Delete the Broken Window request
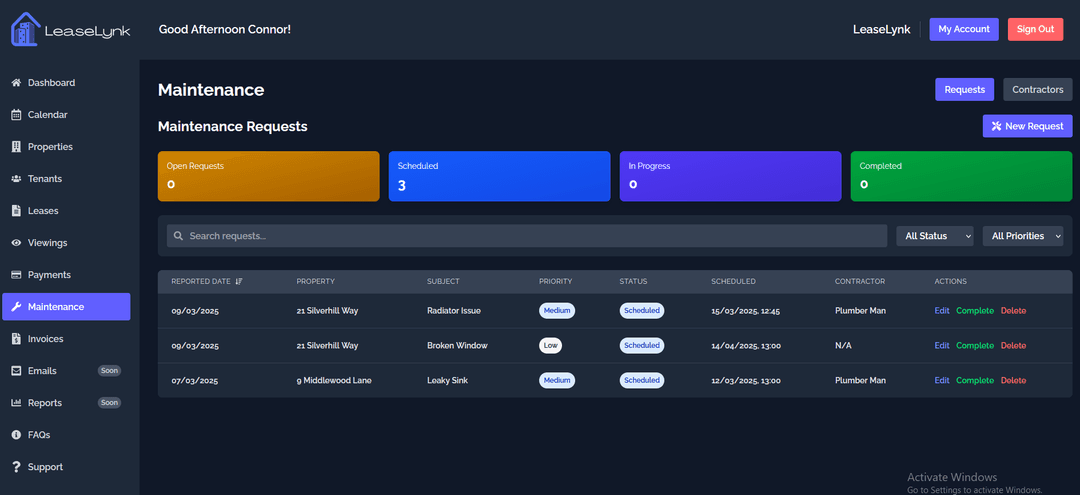 (x=1013, y=346)
